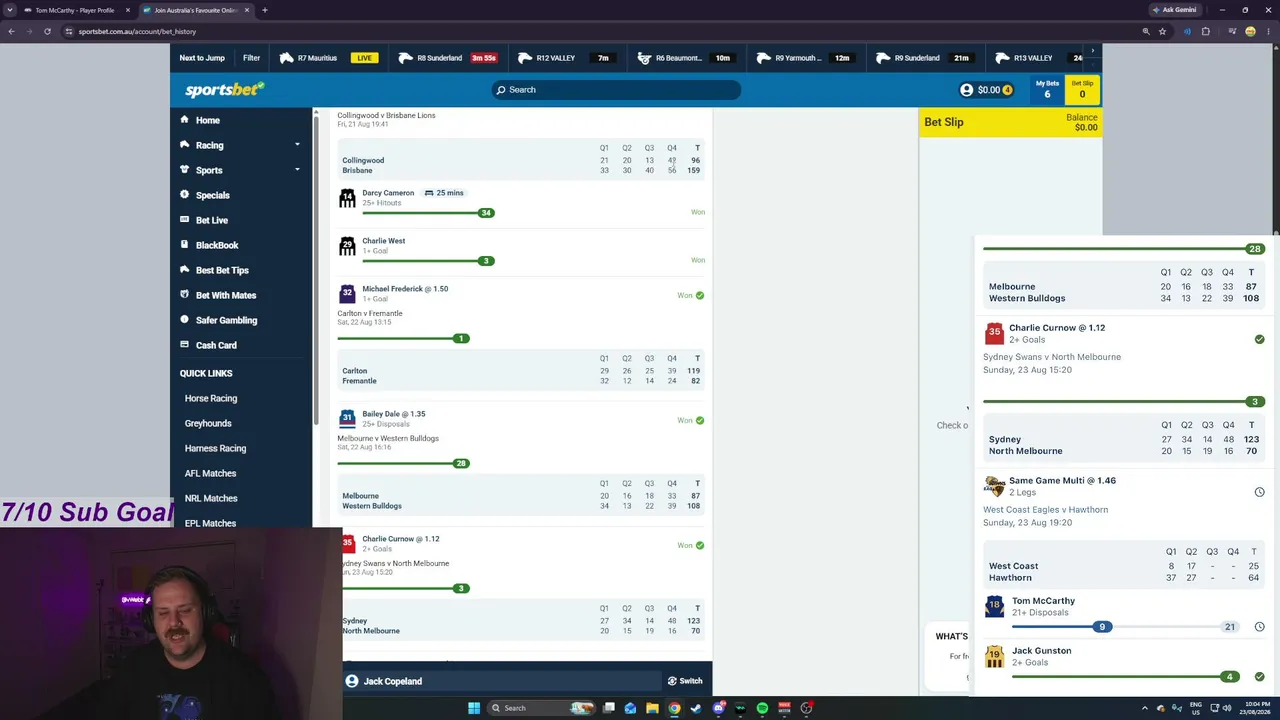
Task: Open the AFL Matches quick link
Action: point(210,473)
